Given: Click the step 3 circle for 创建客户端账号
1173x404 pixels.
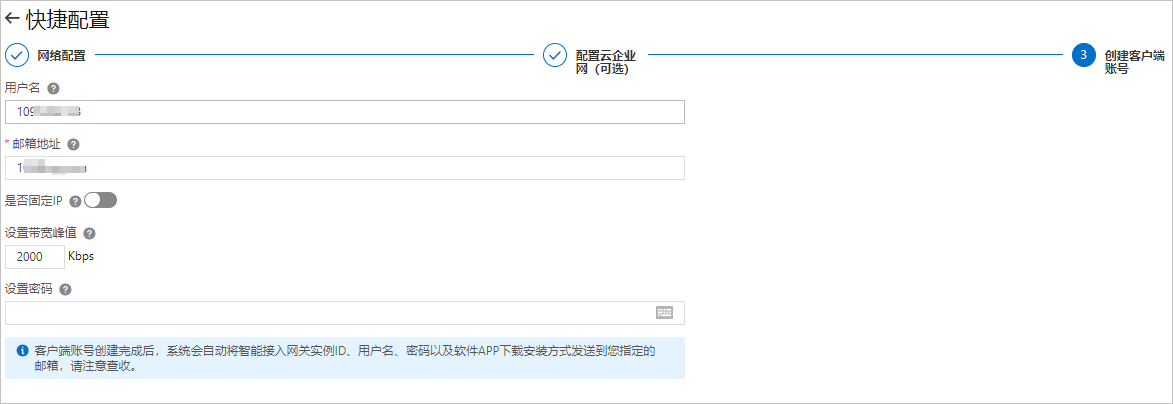Looking at the screenshot, I should 1083,55.
